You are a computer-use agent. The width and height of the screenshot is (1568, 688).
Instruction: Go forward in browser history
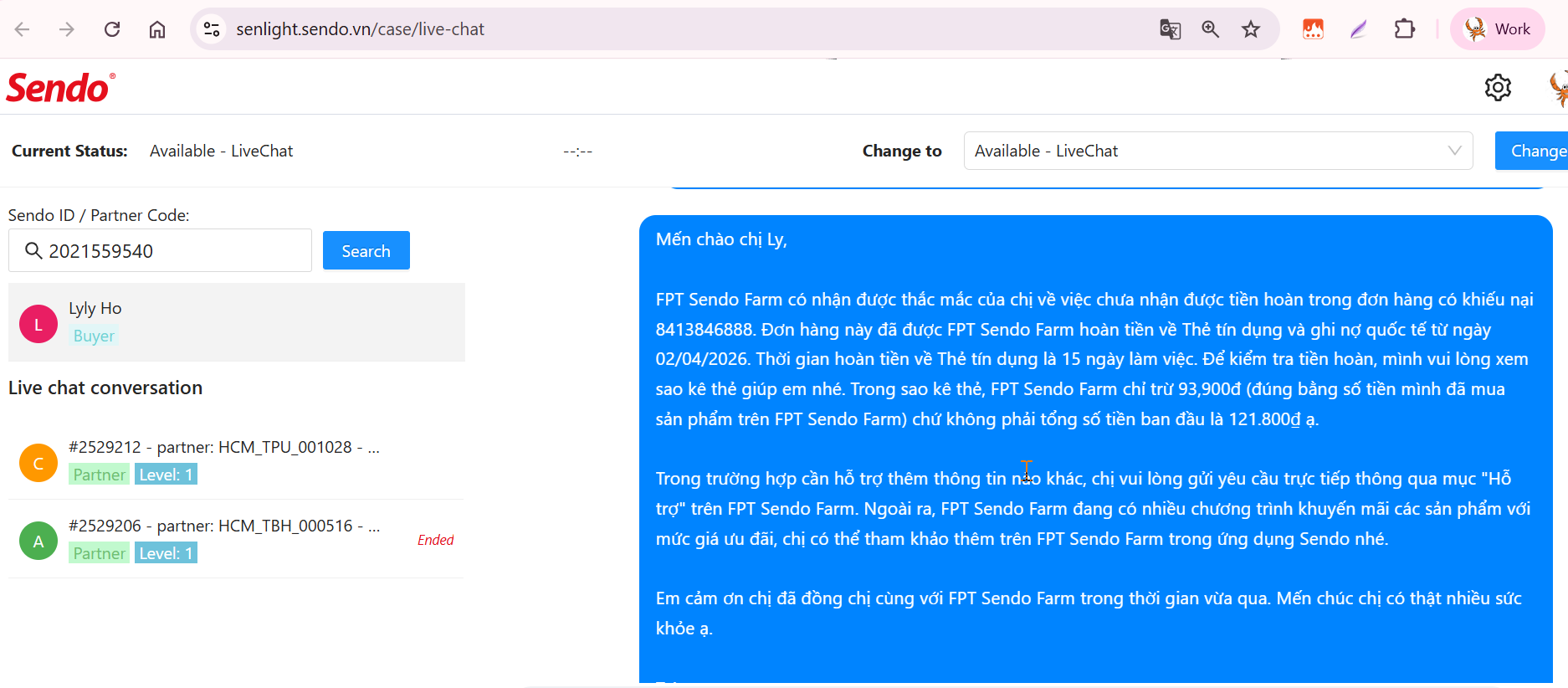[67, 29]
